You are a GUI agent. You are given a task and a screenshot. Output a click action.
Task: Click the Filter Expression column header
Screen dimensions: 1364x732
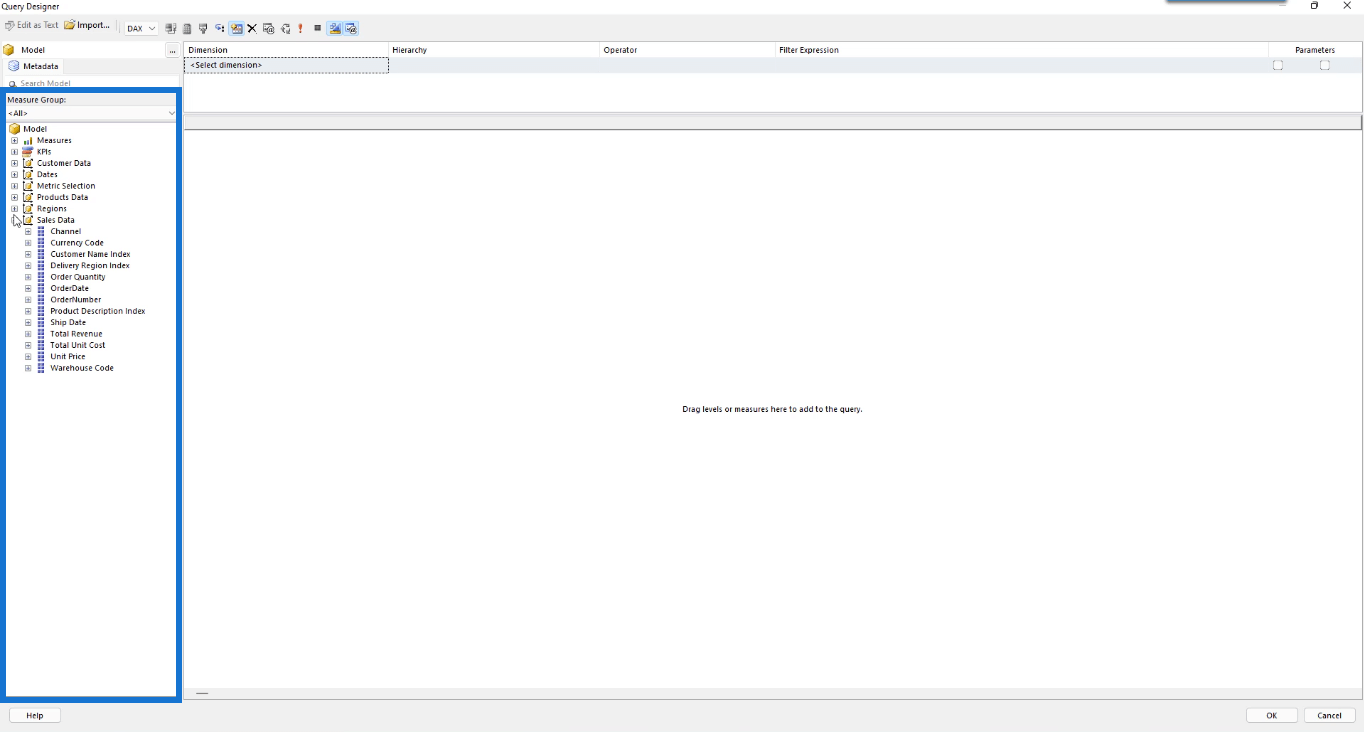(1022, 50)
